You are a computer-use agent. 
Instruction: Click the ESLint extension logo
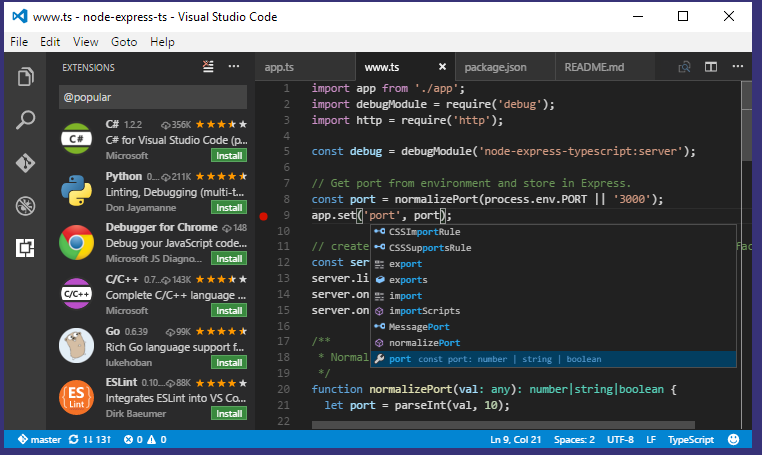click(x=76, y=397)
